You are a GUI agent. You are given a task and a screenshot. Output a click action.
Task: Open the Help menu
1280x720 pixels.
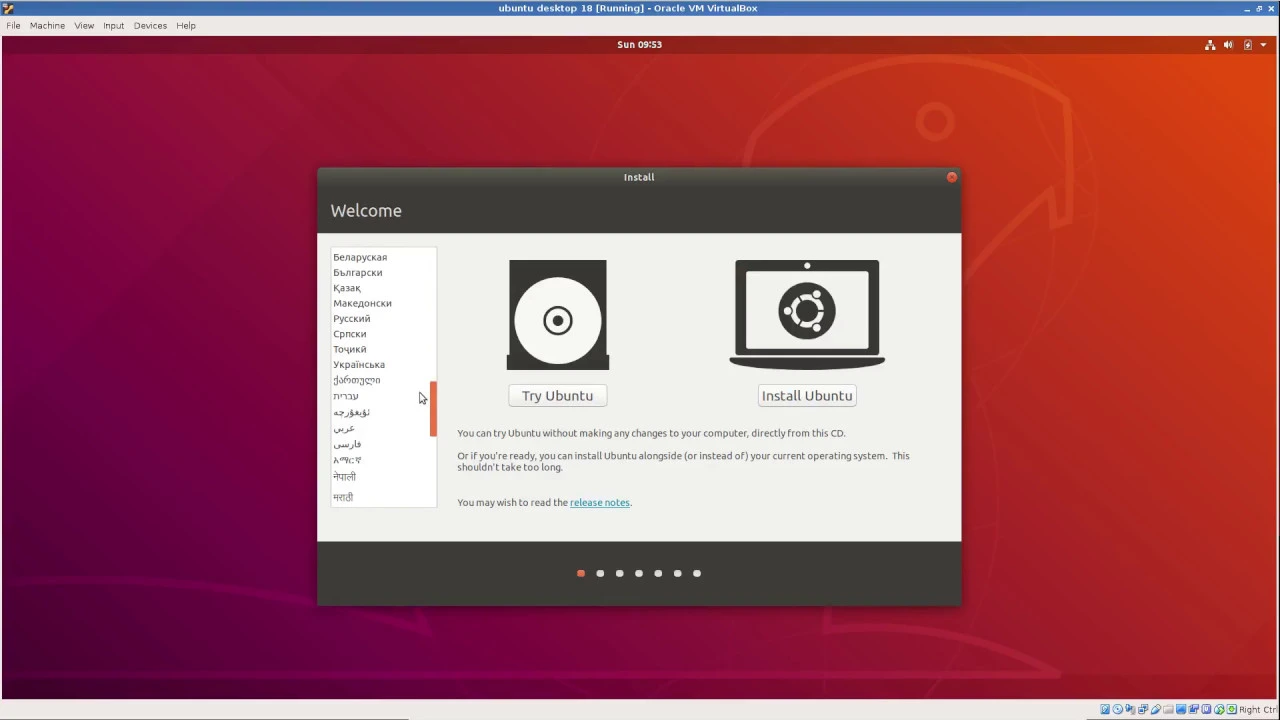pos(186,25)
